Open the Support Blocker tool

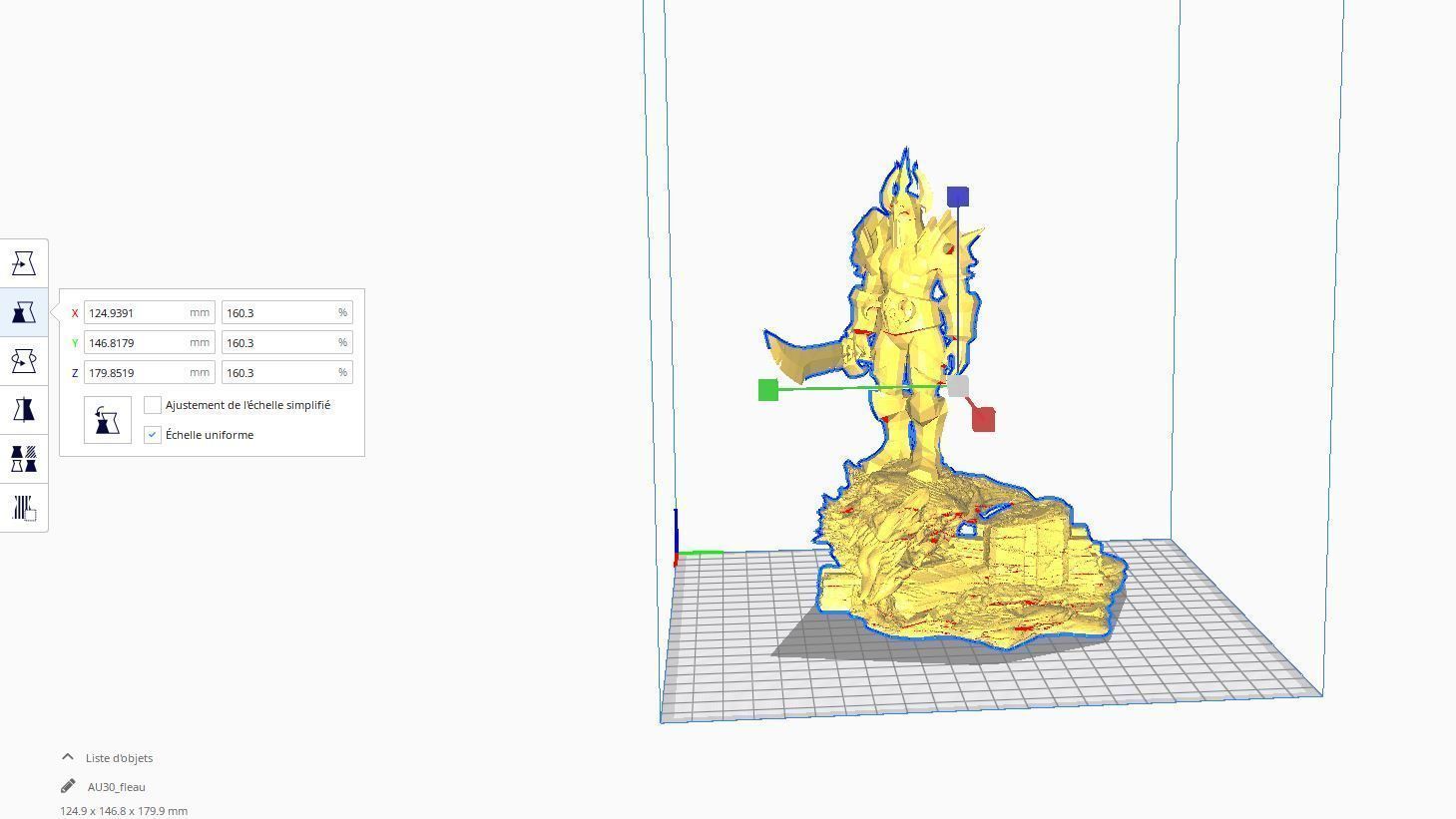(24, 508)
